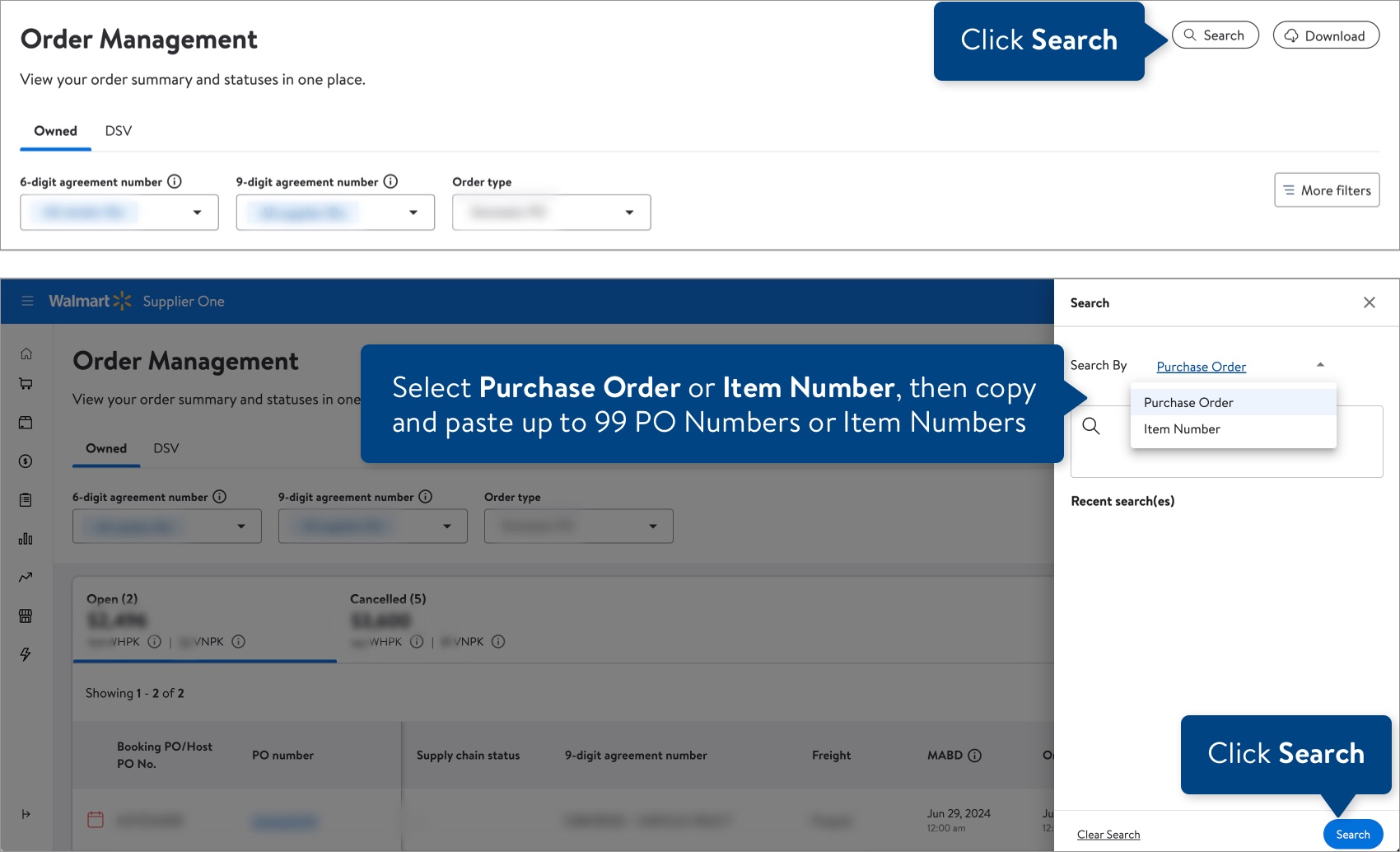Click the WHPK info icon under Open orders
The height and width of the screenshot is (852, 1400).
point(155,642)
